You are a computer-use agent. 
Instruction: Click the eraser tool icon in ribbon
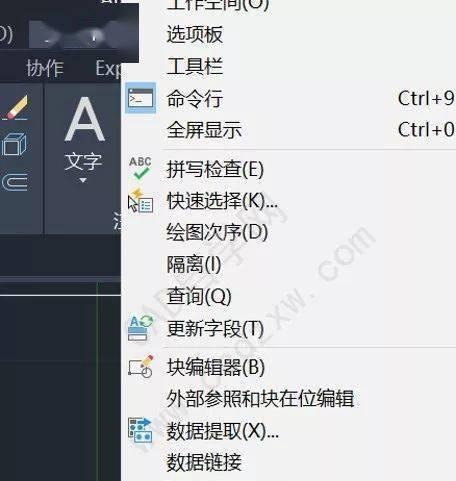click(x=16, y=107)
